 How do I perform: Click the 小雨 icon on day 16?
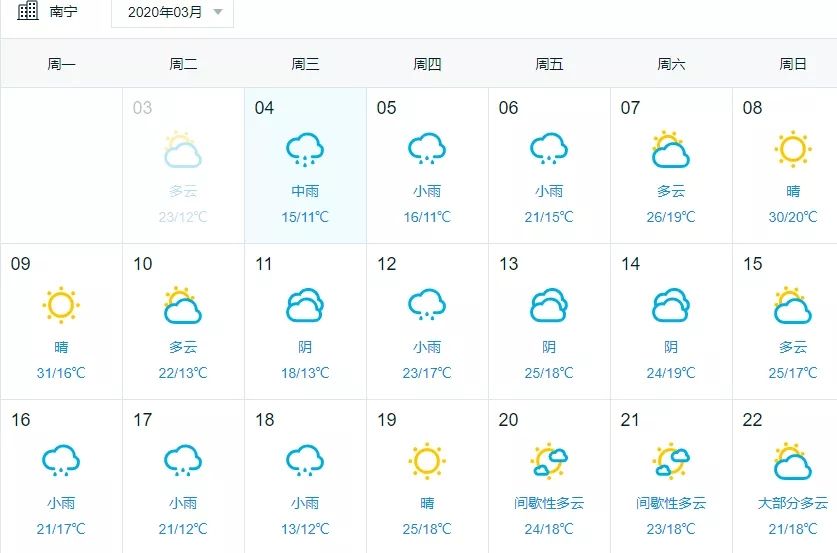pyautogui.click(x=61, y=461)
